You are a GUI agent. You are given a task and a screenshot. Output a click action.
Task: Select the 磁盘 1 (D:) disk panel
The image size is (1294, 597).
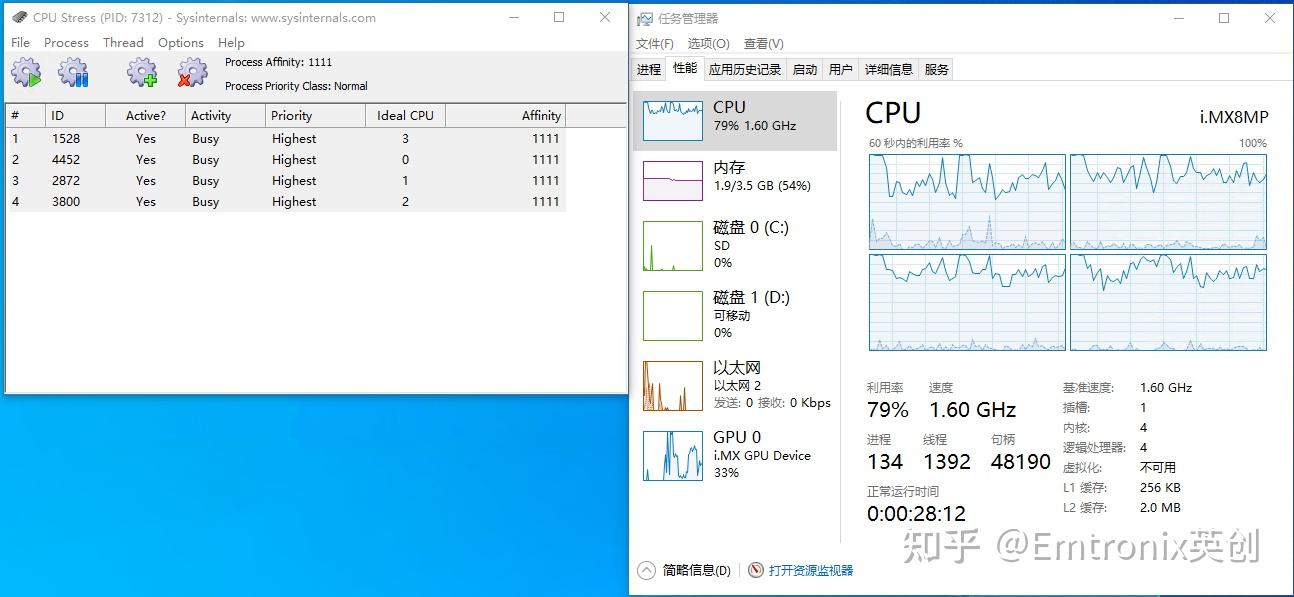point(735,313)
